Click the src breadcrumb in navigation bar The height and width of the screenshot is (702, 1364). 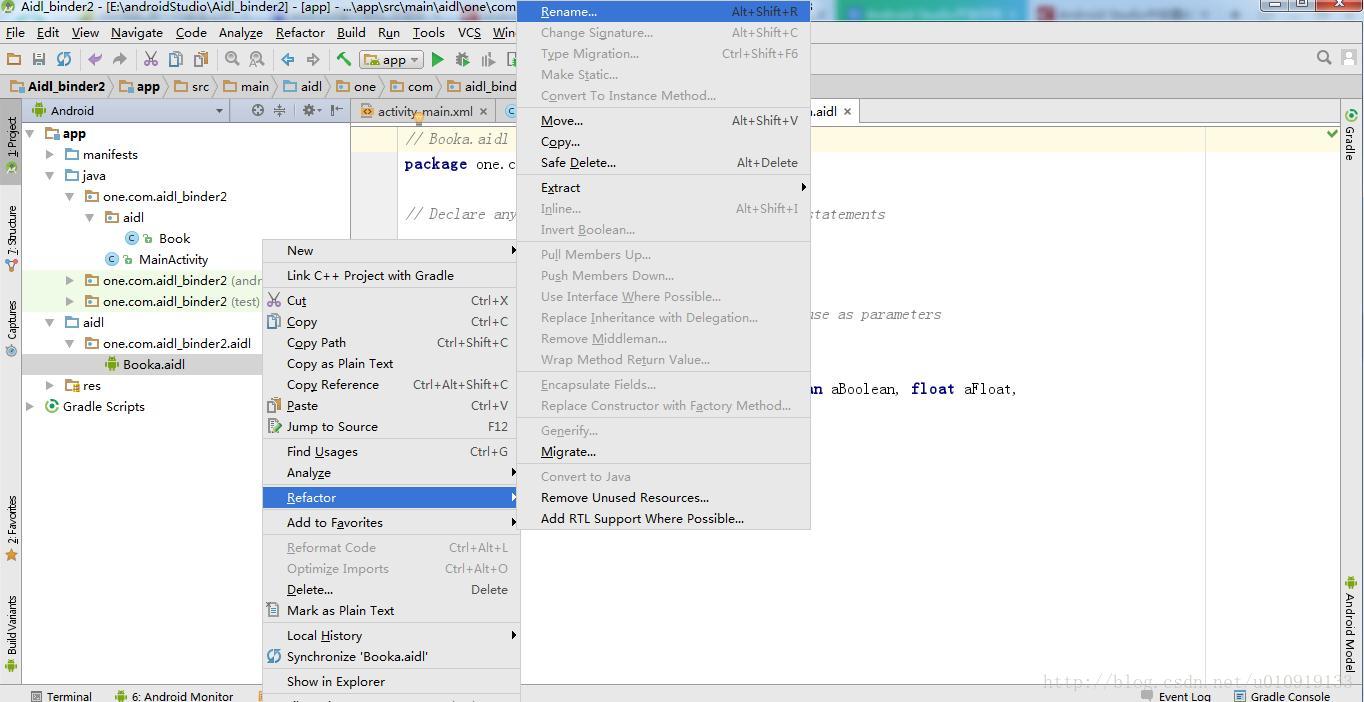[x=191, y=86]
